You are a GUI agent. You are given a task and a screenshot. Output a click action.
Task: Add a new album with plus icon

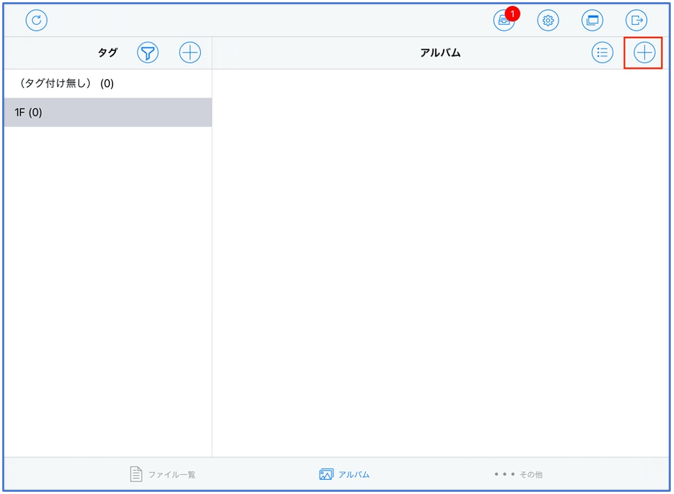click(644, 53)
